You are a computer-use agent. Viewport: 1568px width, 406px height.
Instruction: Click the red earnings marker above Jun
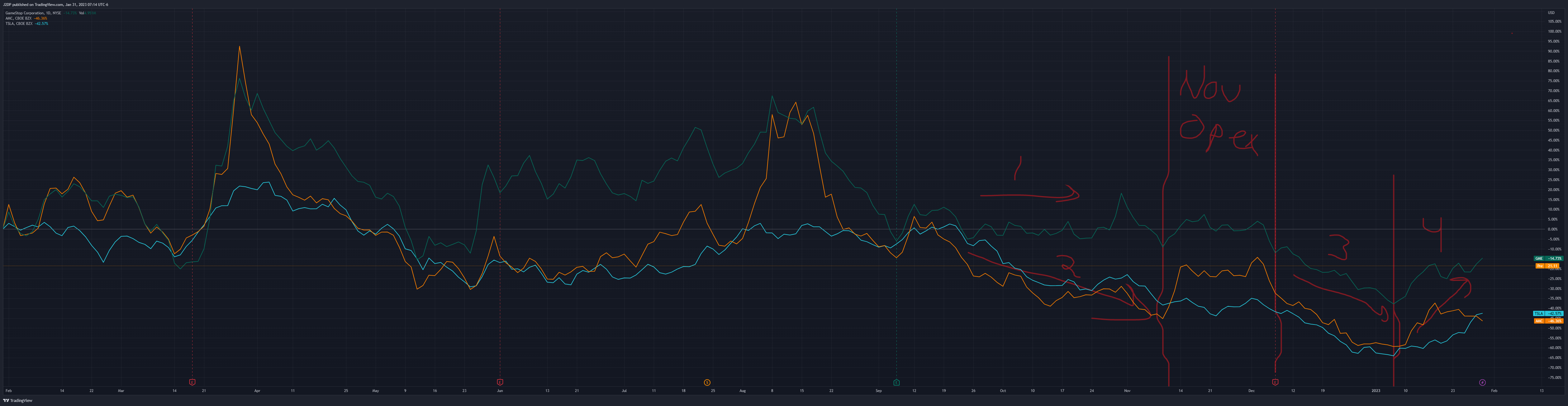tap(500, 382)
